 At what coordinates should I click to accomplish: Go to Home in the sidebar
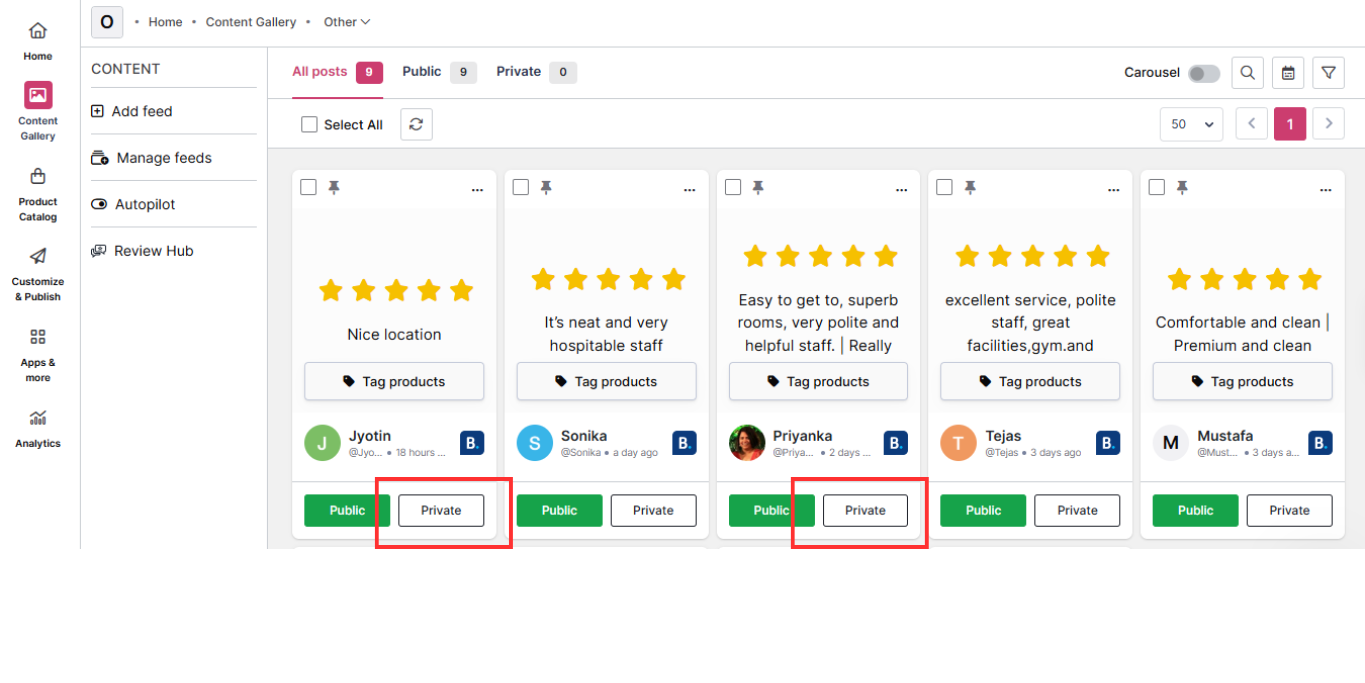(38, 41)
